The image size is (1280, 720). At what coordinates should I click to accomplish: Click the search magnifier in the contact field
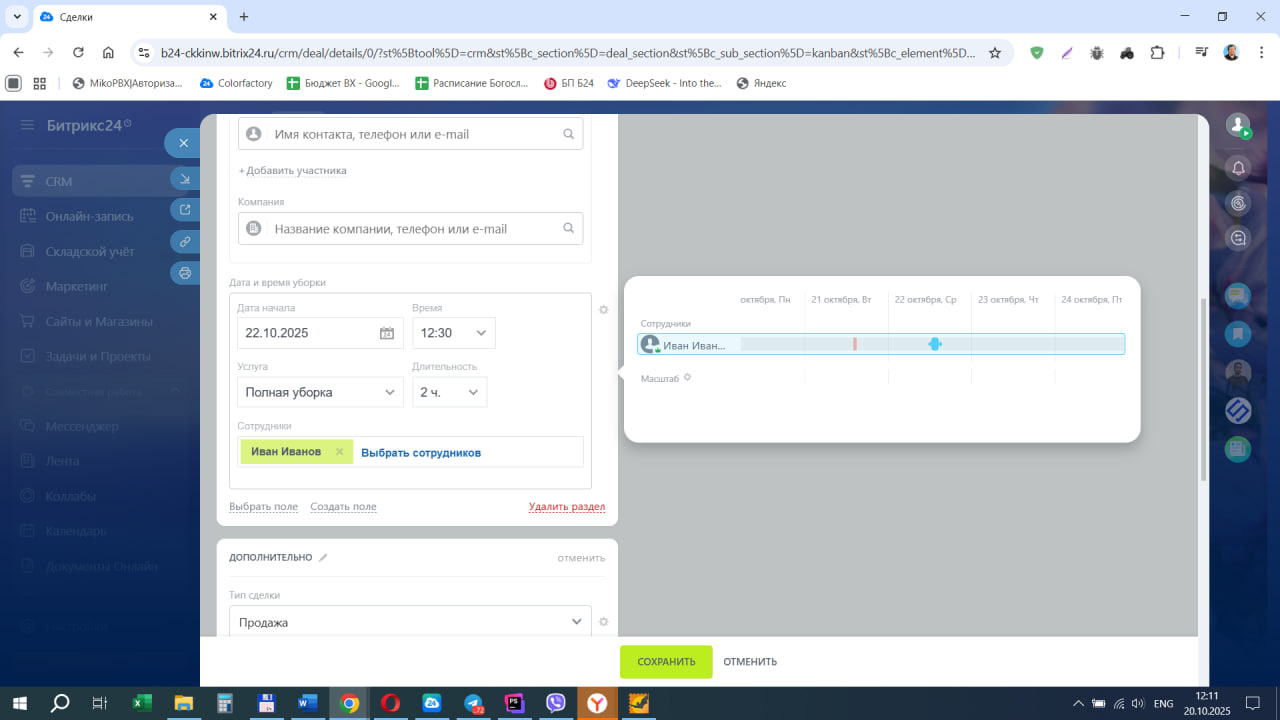569,134
